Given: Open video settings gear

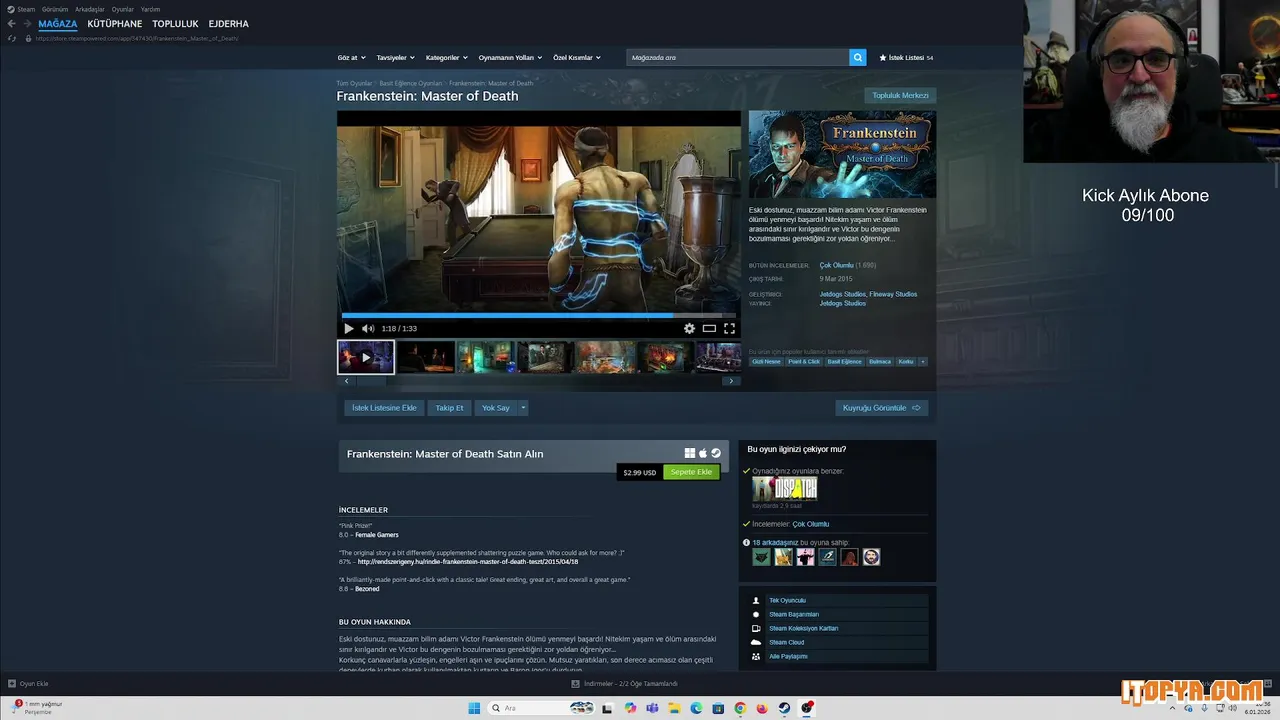Looking at the screenshot, I should [x=689, y=328].
